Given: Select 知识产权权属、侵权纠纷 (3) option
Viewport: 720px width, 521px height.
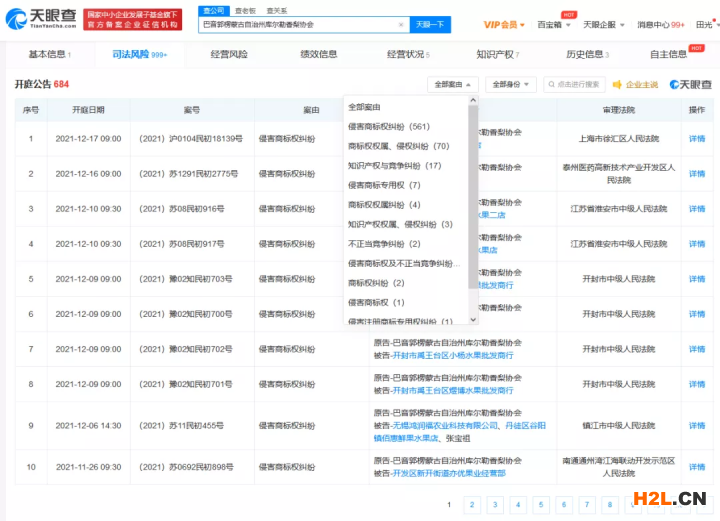Looking at the screenshot, I should 400,224.
